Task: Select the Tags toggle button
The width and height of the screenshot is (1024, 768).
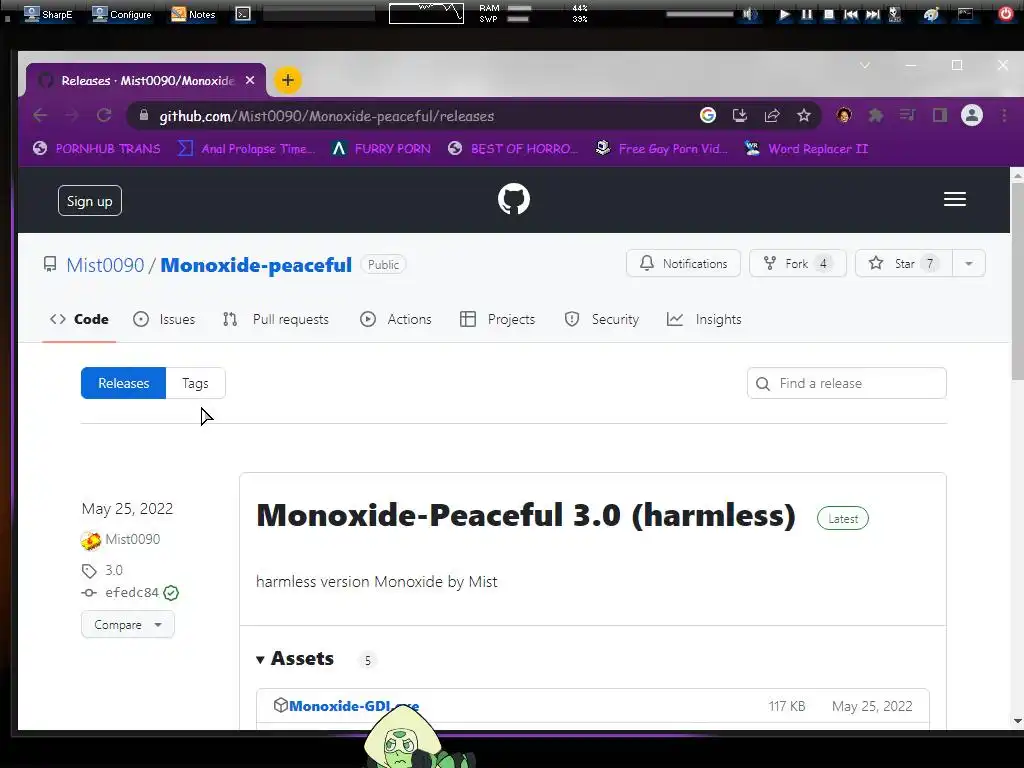Action: (195, 383)
